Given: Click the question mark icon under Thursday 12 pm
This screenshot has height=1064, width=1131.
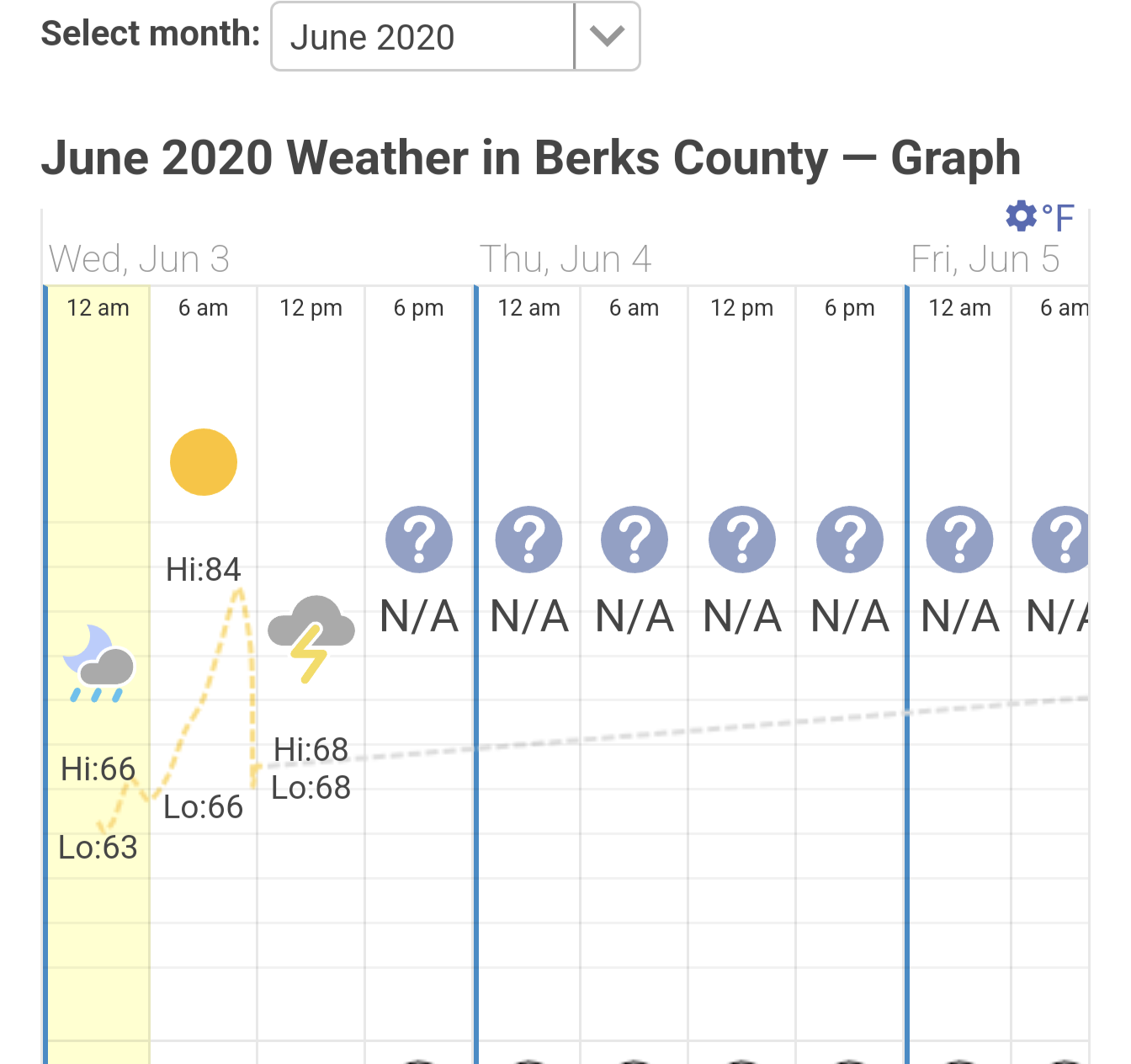Looking at the screenshot, I should (742, 540).
